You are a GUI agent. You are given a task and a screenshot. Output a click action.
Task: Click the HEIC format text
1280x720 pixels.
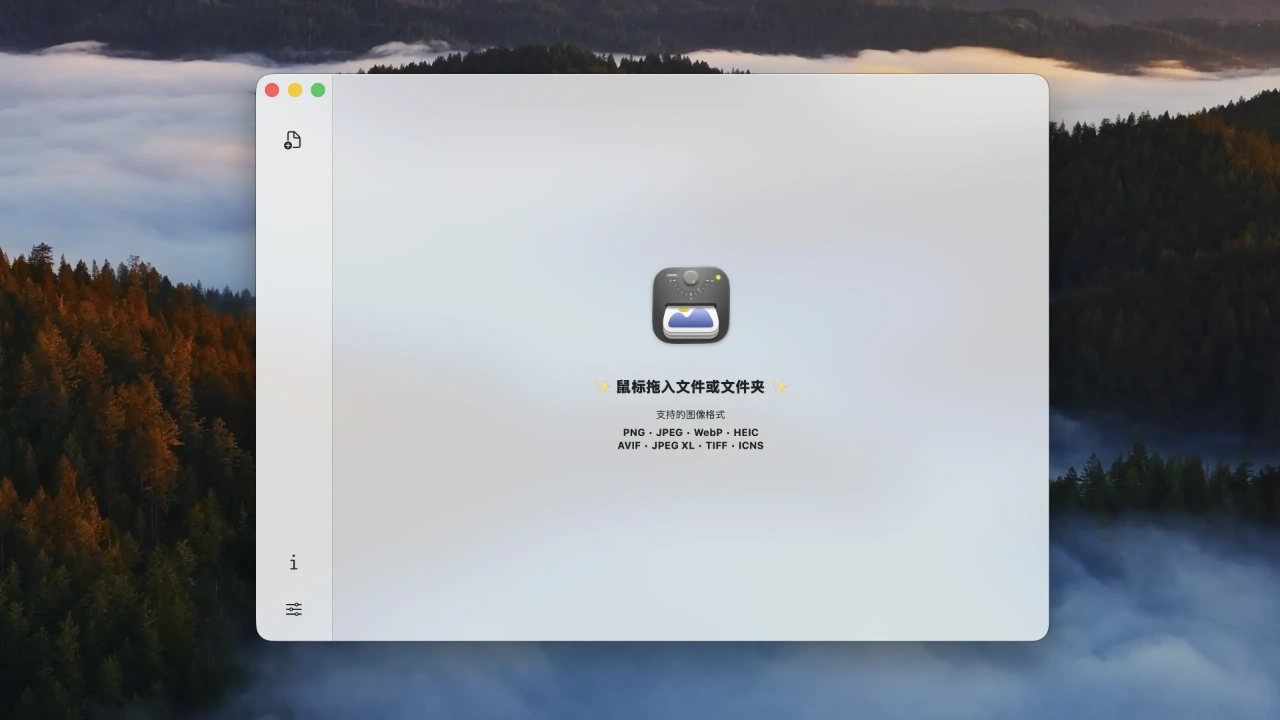tap(746, 433)
